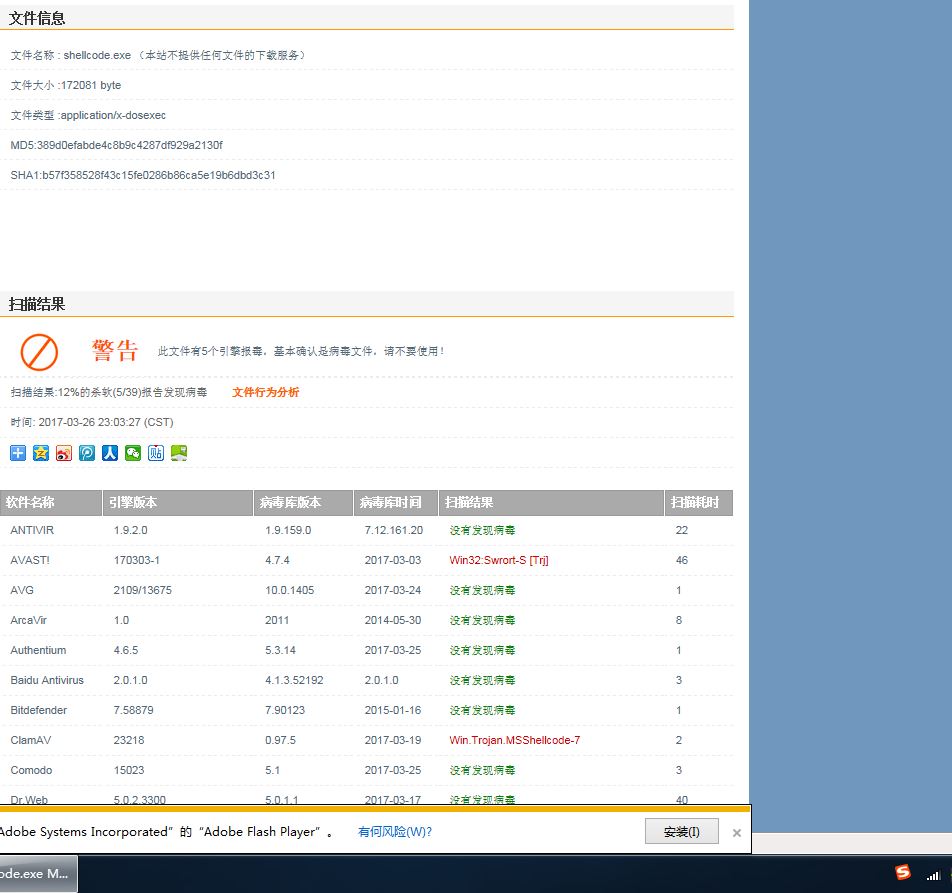
Task: Click Bitdefender database date 2015-01-16
Action: pos(393,710)
